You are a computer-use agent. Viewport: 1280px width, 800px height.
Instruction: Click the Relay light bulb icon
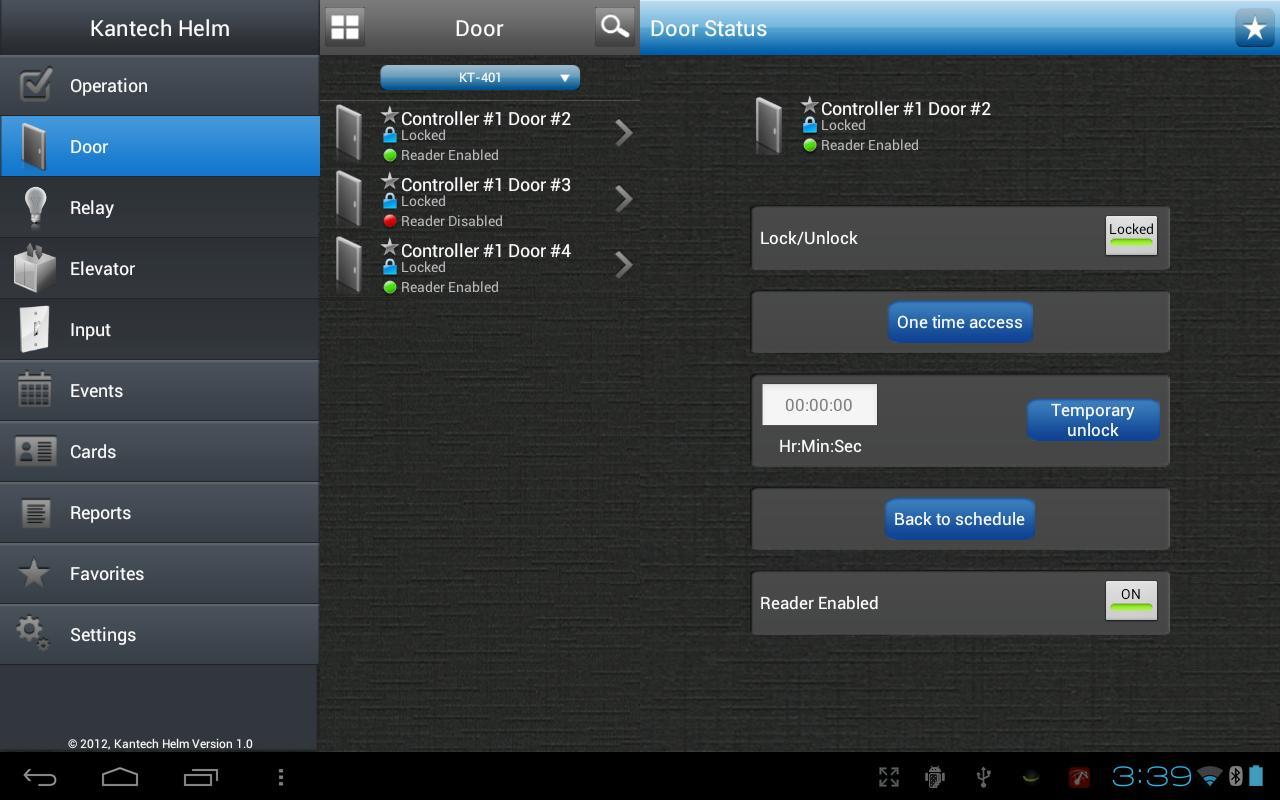[x=34, y=207]
